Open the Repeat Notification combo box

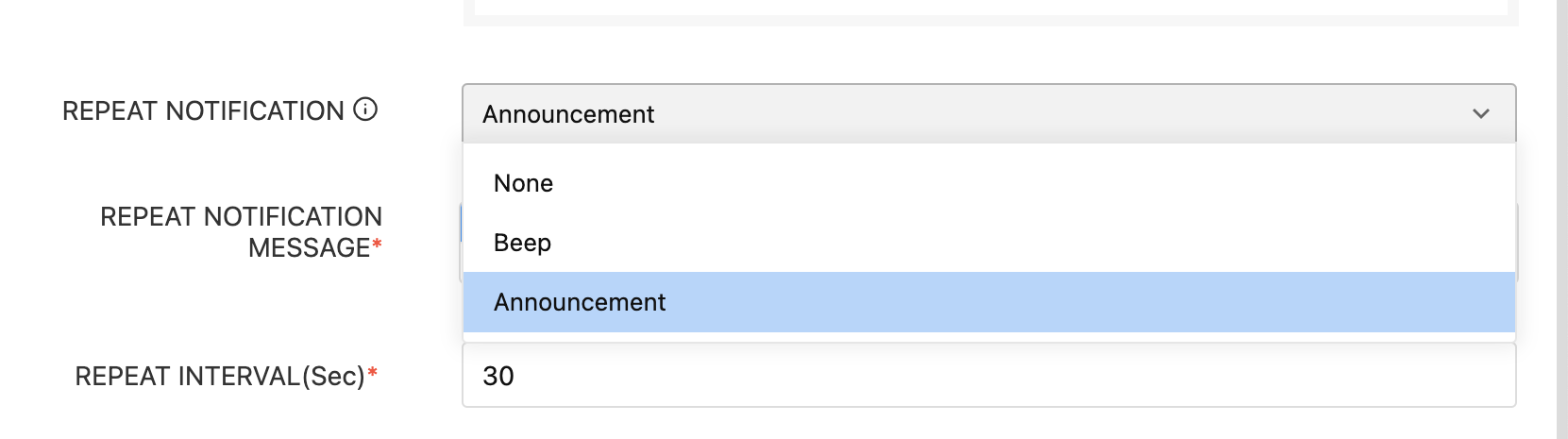(987, 114)
